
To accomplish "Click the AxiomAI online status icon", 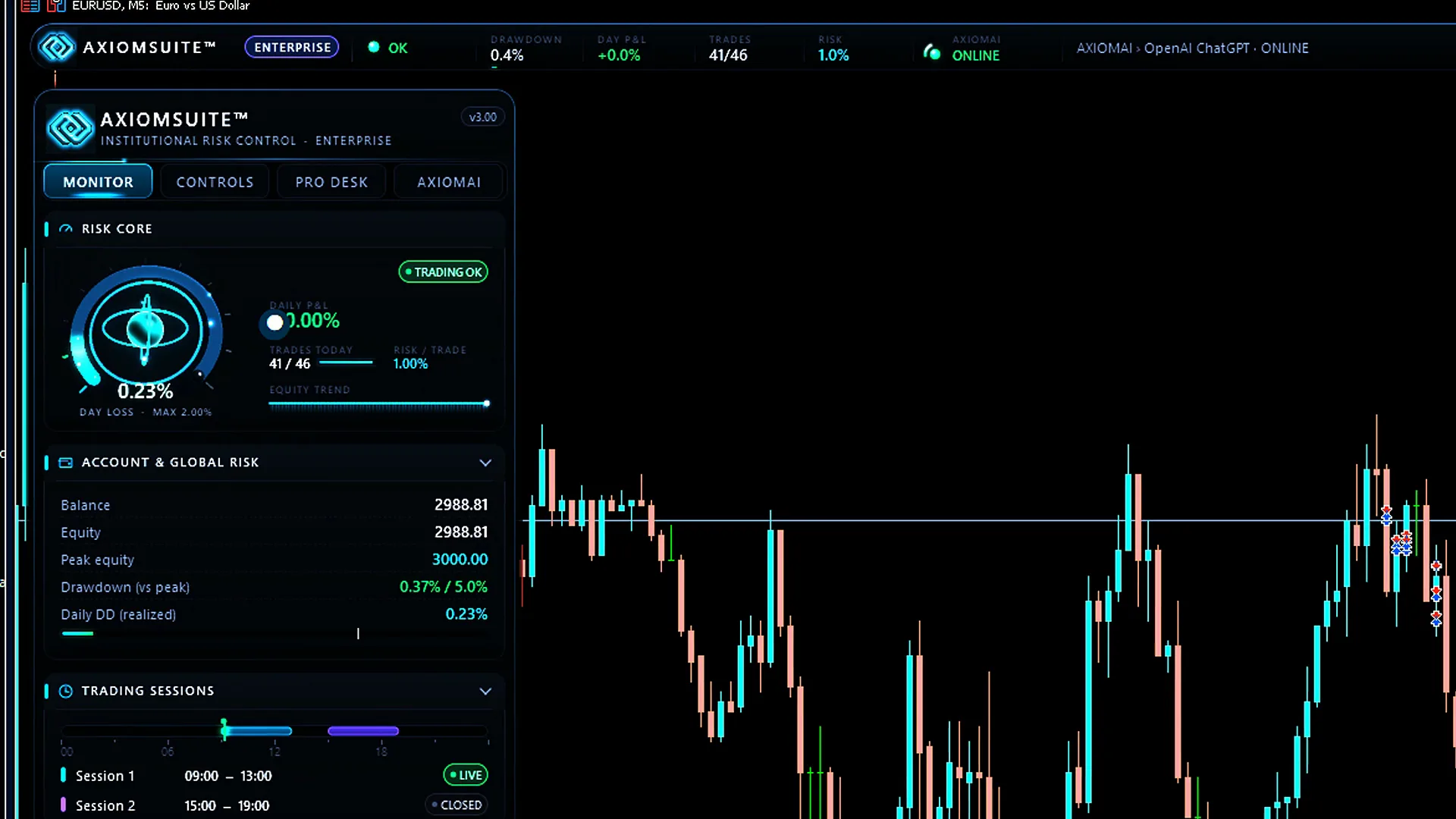I will (932, 52).
